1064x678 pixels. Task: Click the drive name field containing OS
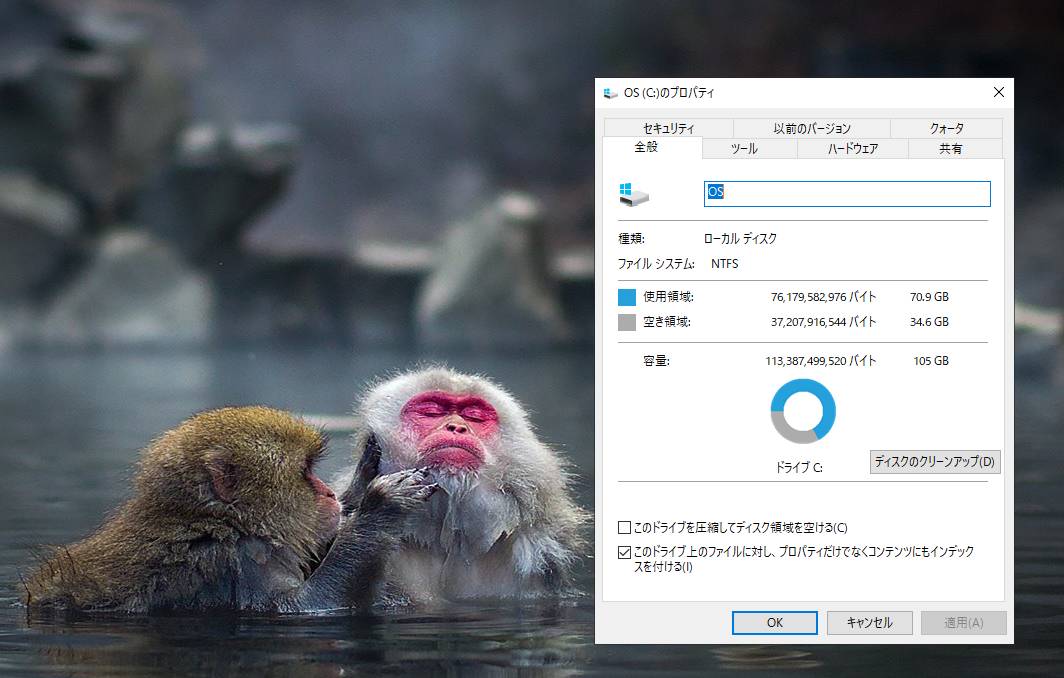pos(847,193)
